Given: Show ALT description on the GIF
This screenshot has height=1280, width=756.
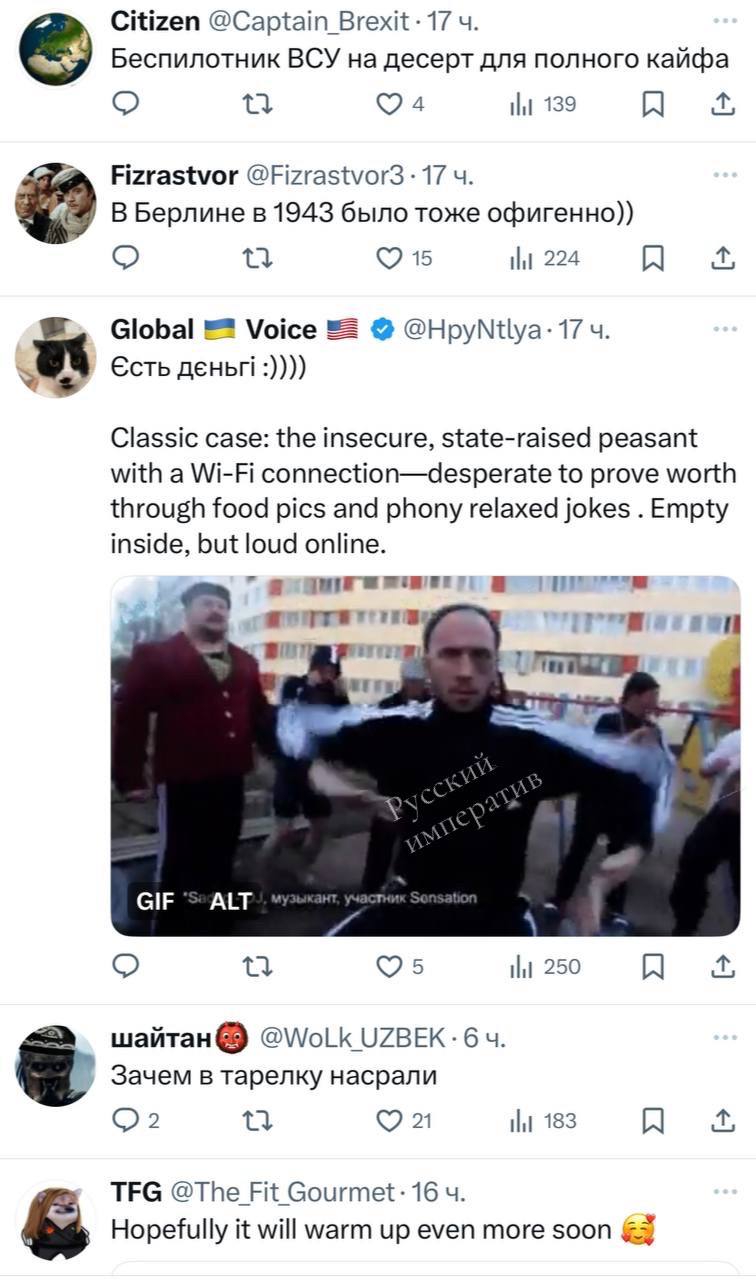Looking at the screenshot, I should pyautogui.click(x=228, y=901).
